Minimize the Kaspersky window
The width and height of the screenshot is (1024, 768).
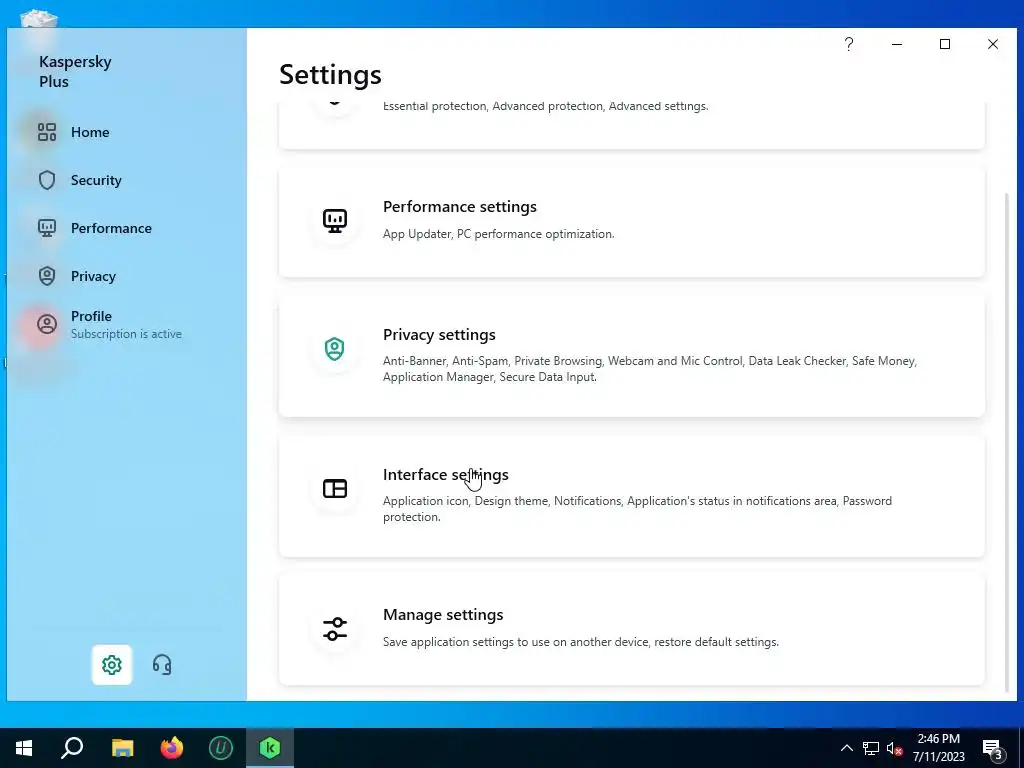897,44
